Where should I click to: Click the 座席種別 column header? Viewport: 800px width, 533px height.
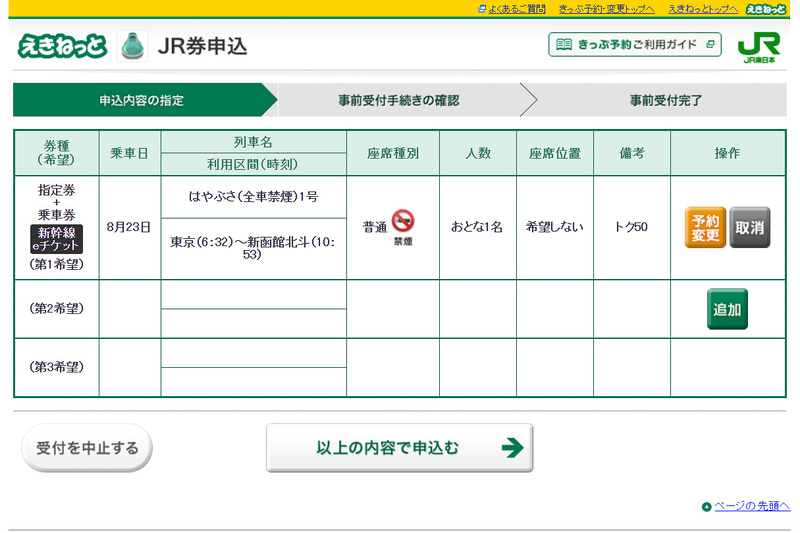[x=393, y=153]
